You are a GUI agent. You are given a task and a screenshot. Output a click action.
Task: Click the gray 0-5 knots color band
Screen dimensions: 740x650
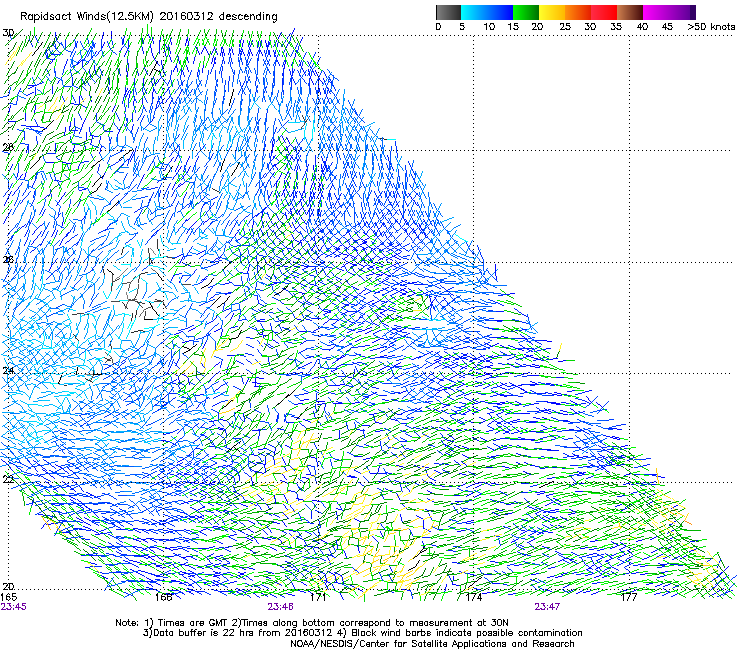(x=448, y=12)
